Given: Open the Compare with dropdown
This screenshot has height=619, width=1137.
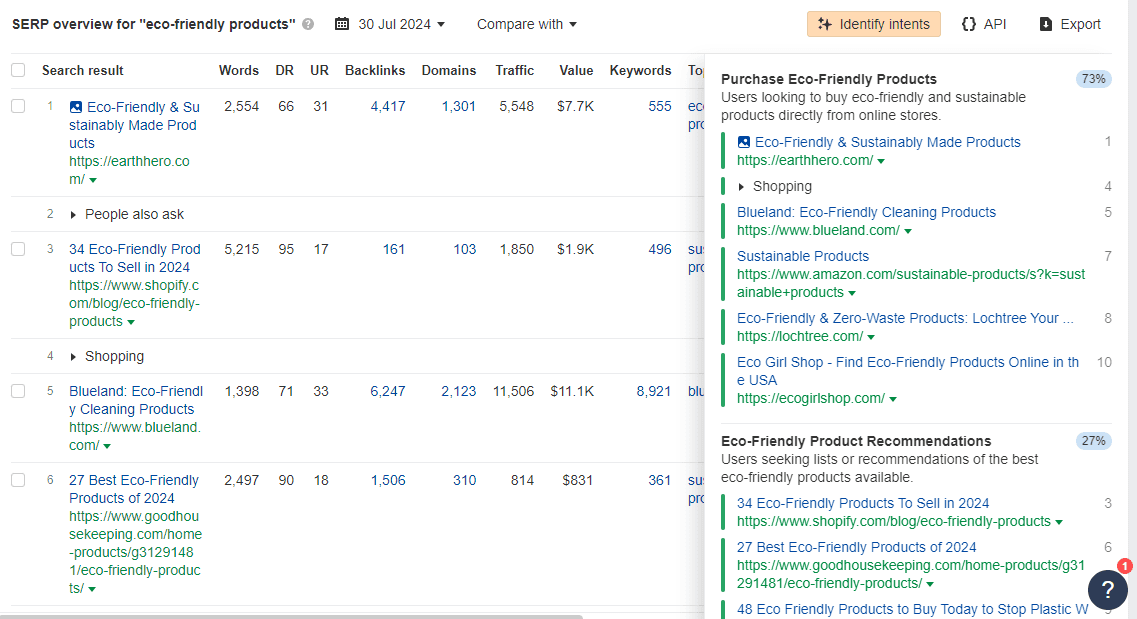Looking at the screenshot, I should click(526, 24).
